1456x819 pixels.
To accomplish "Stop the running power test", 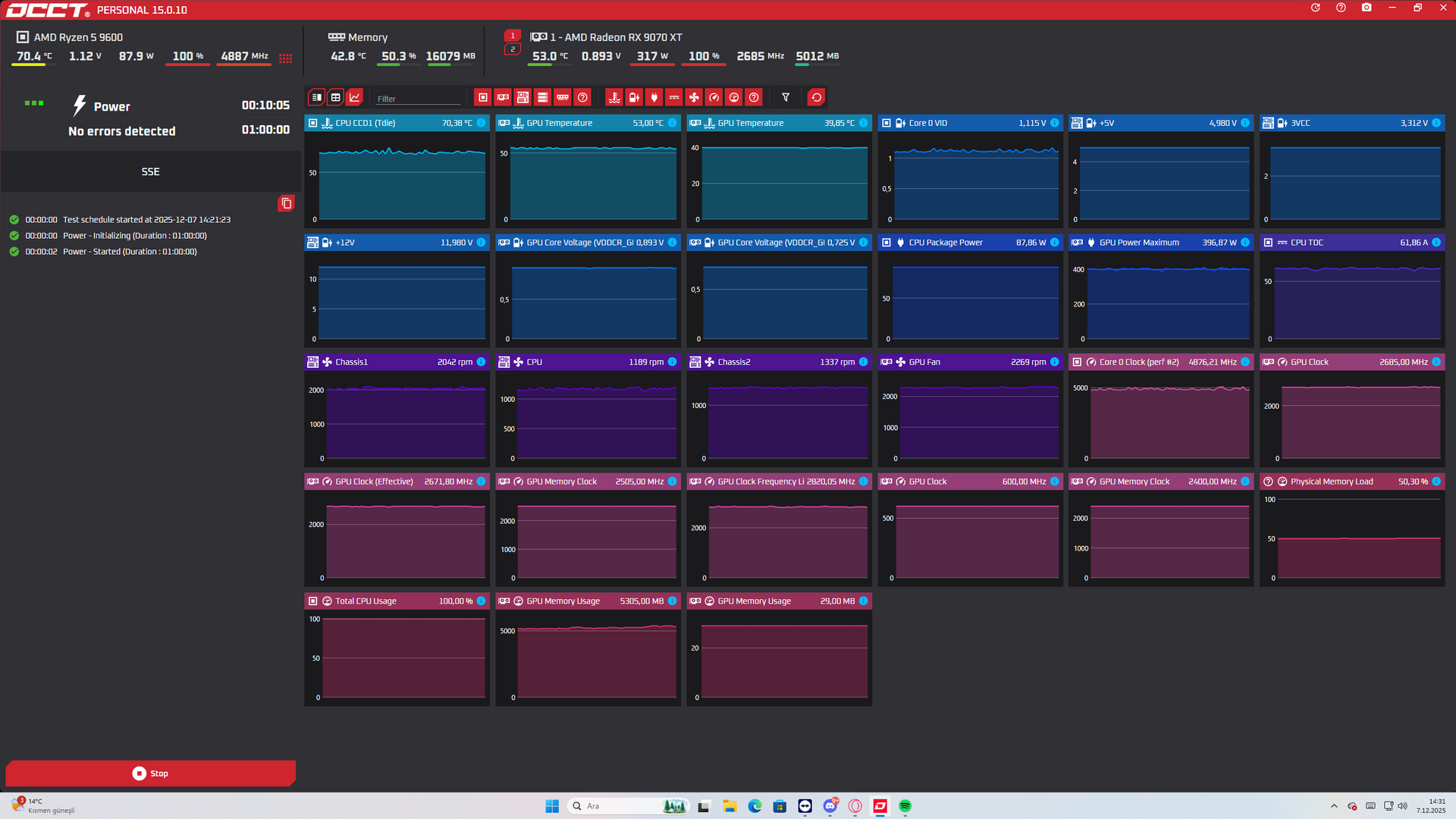I will pos(150,773).
